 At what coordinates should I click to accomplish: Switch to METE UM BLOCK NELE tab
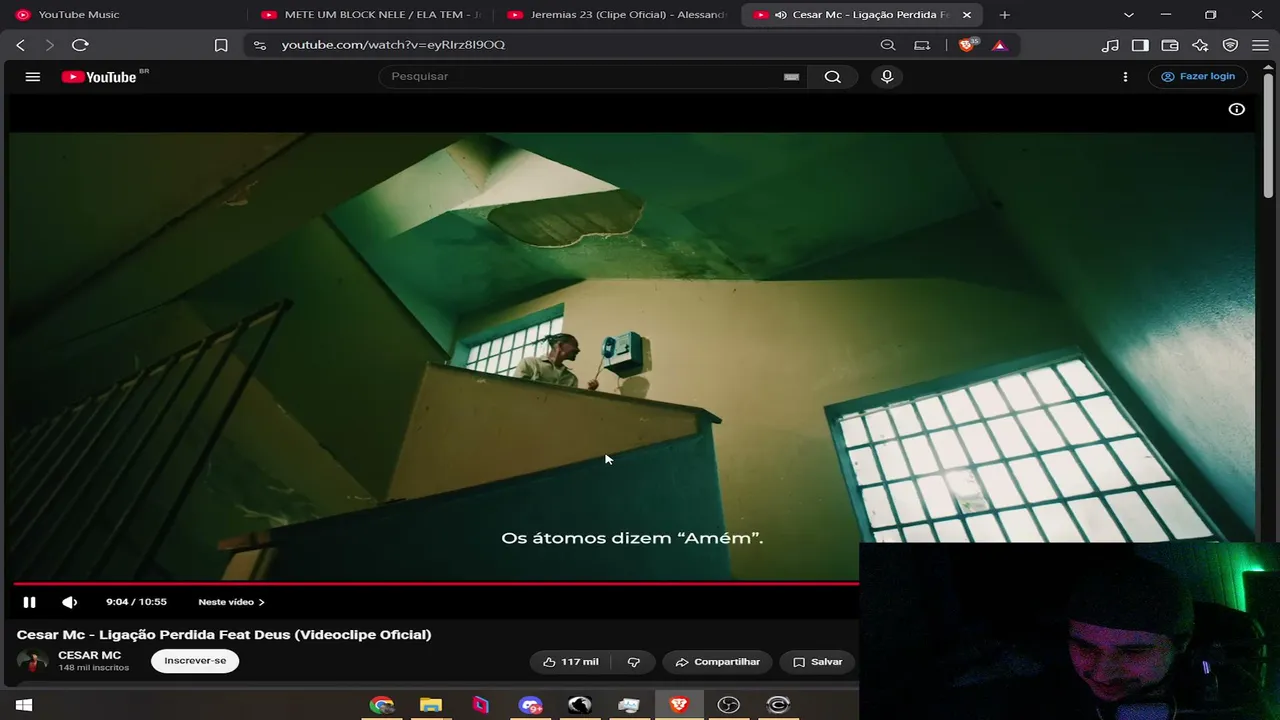372,15
